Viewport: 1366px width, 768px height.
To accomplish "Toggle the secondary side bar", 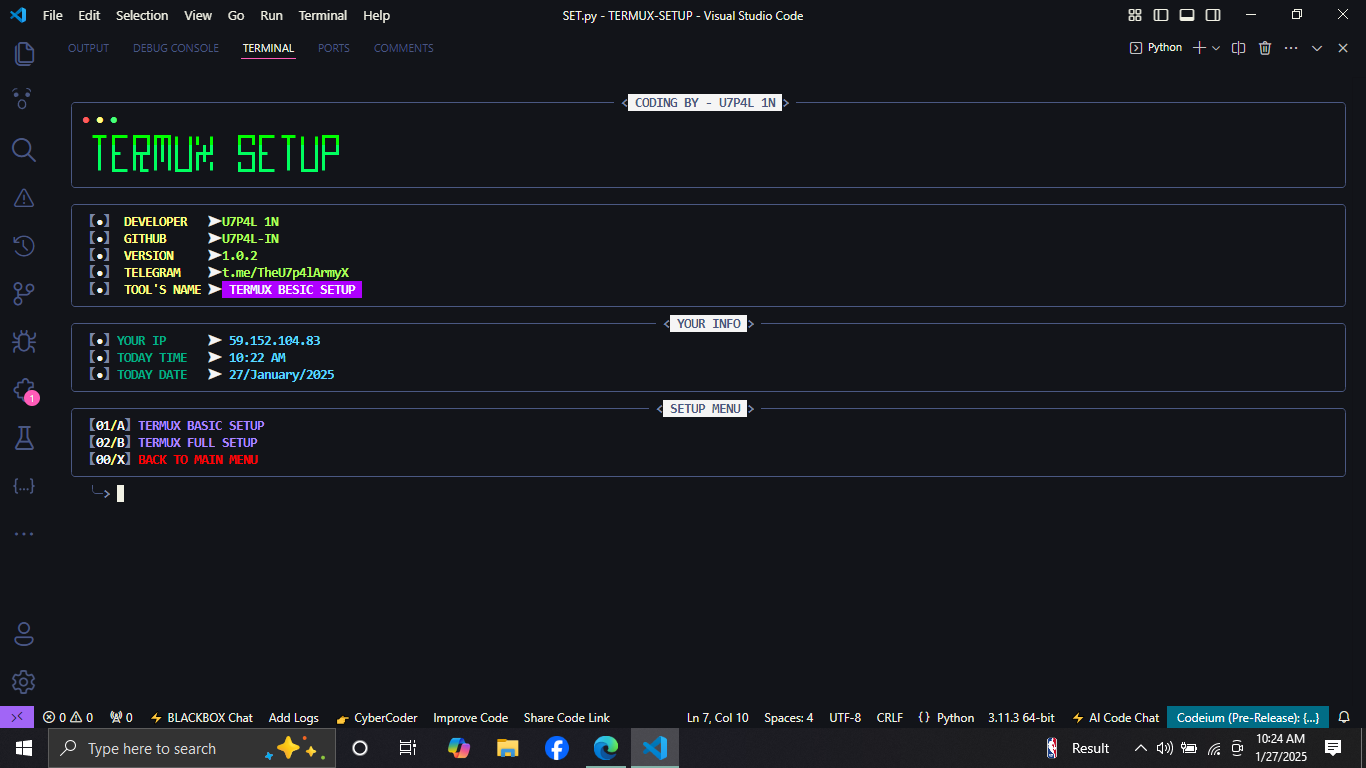I will (x=1213, y=15).
